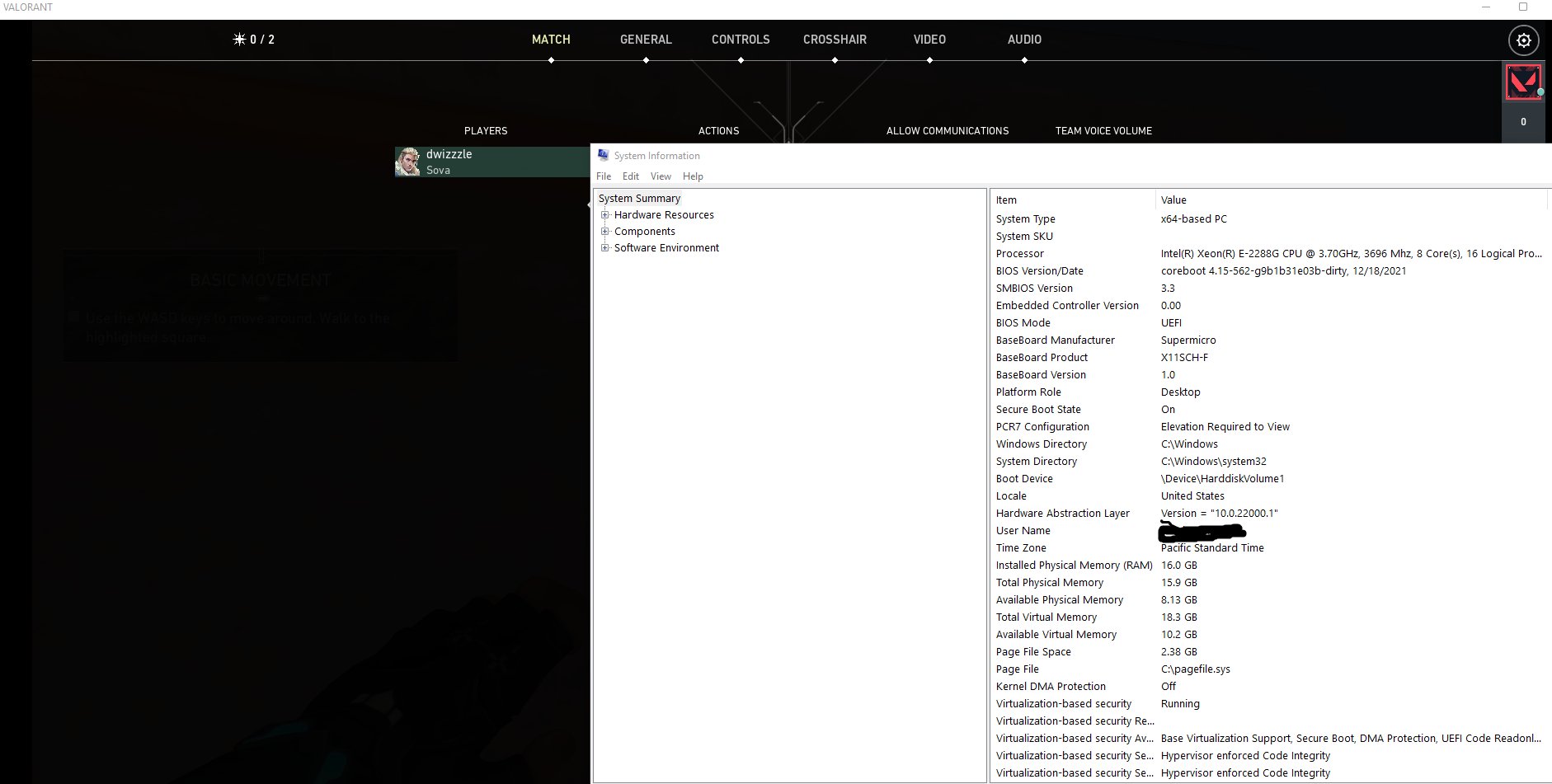Screen dimensions: 1552x784
Task: Select System Summary in the navigation tree
Action: coord(639,198)
